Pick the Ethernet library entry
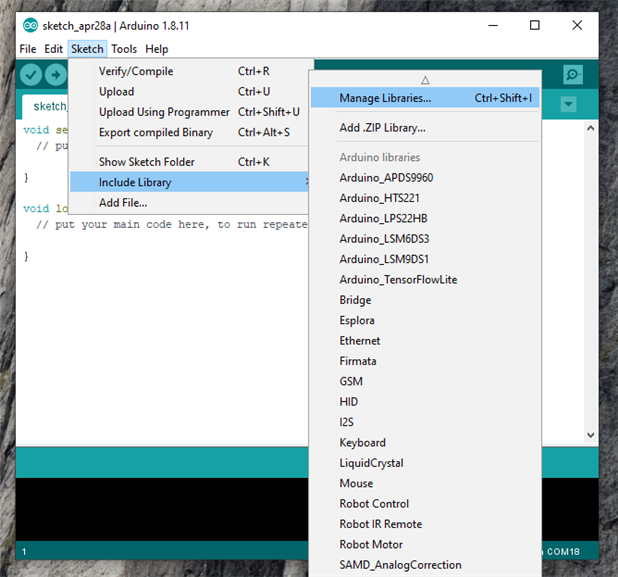The width and height of the screenshot is (618, 577). 360,341
